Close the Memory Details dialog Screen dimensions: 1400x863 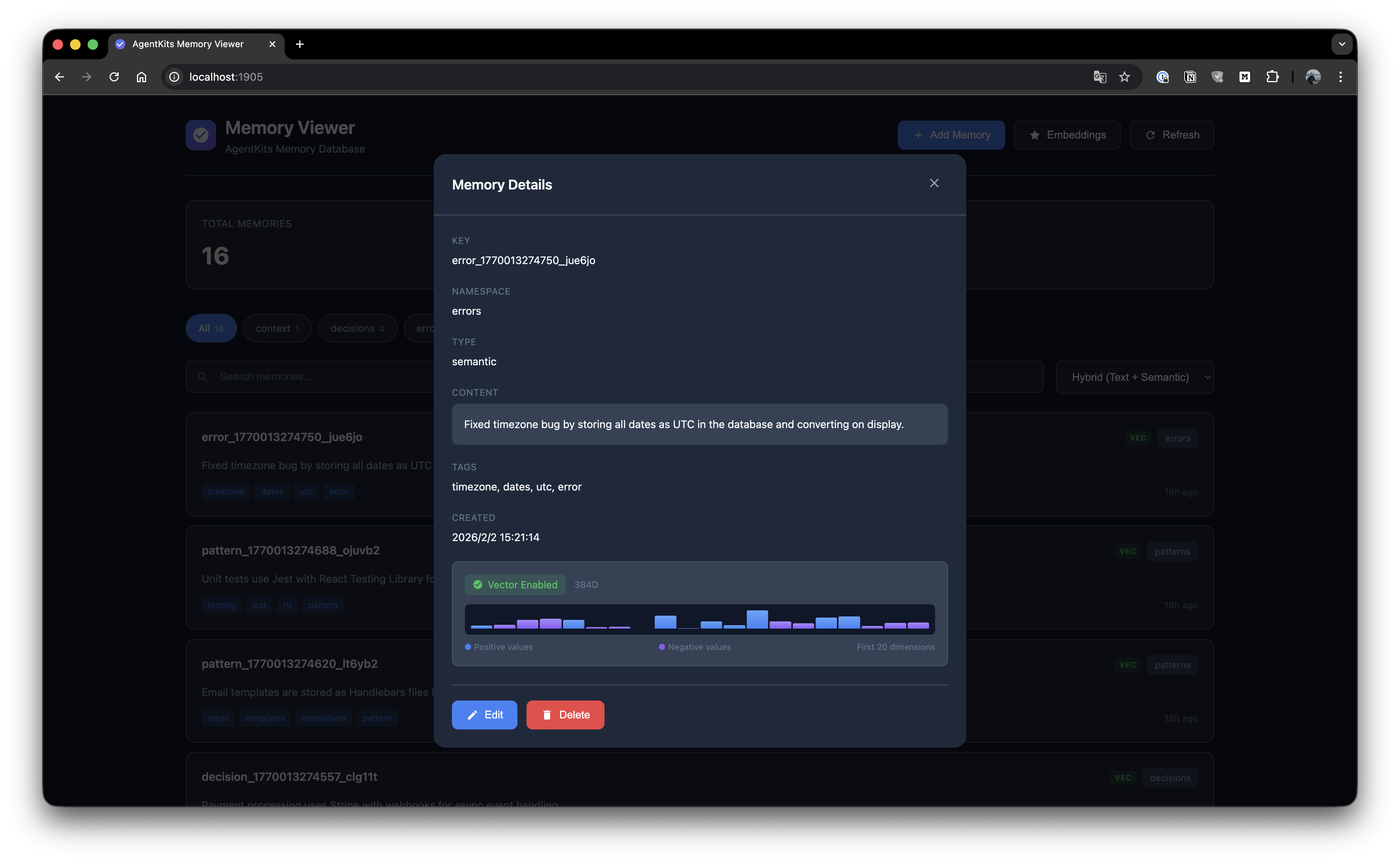point(934,183)
